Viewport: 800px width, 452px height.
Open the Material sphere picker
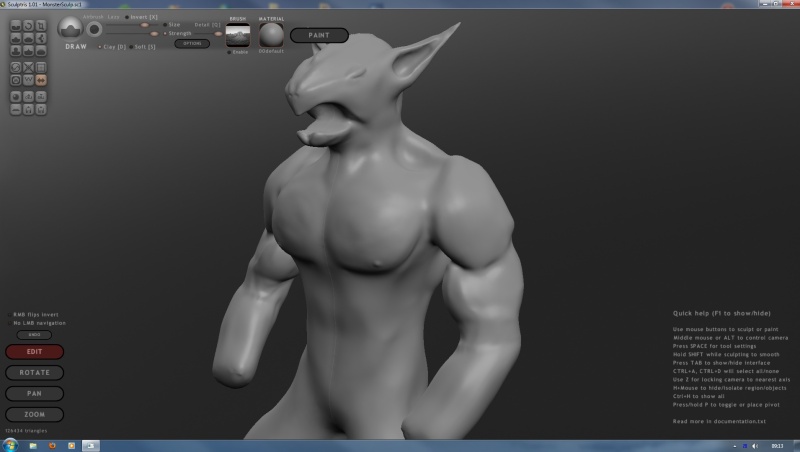tap(271, 35)
